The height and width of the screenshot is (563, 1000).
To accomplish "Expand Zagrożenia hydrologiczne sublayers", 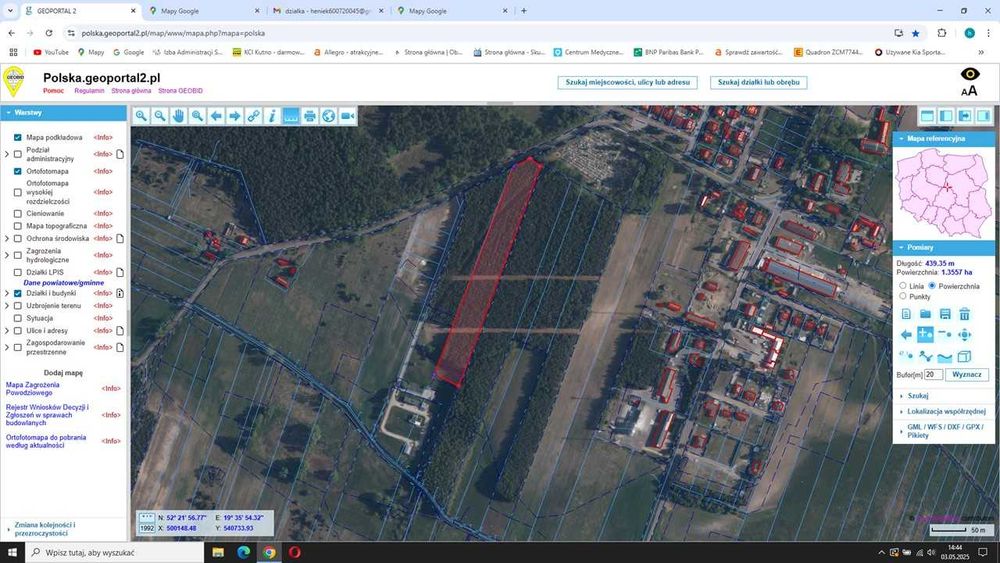I will pos(7,255).
